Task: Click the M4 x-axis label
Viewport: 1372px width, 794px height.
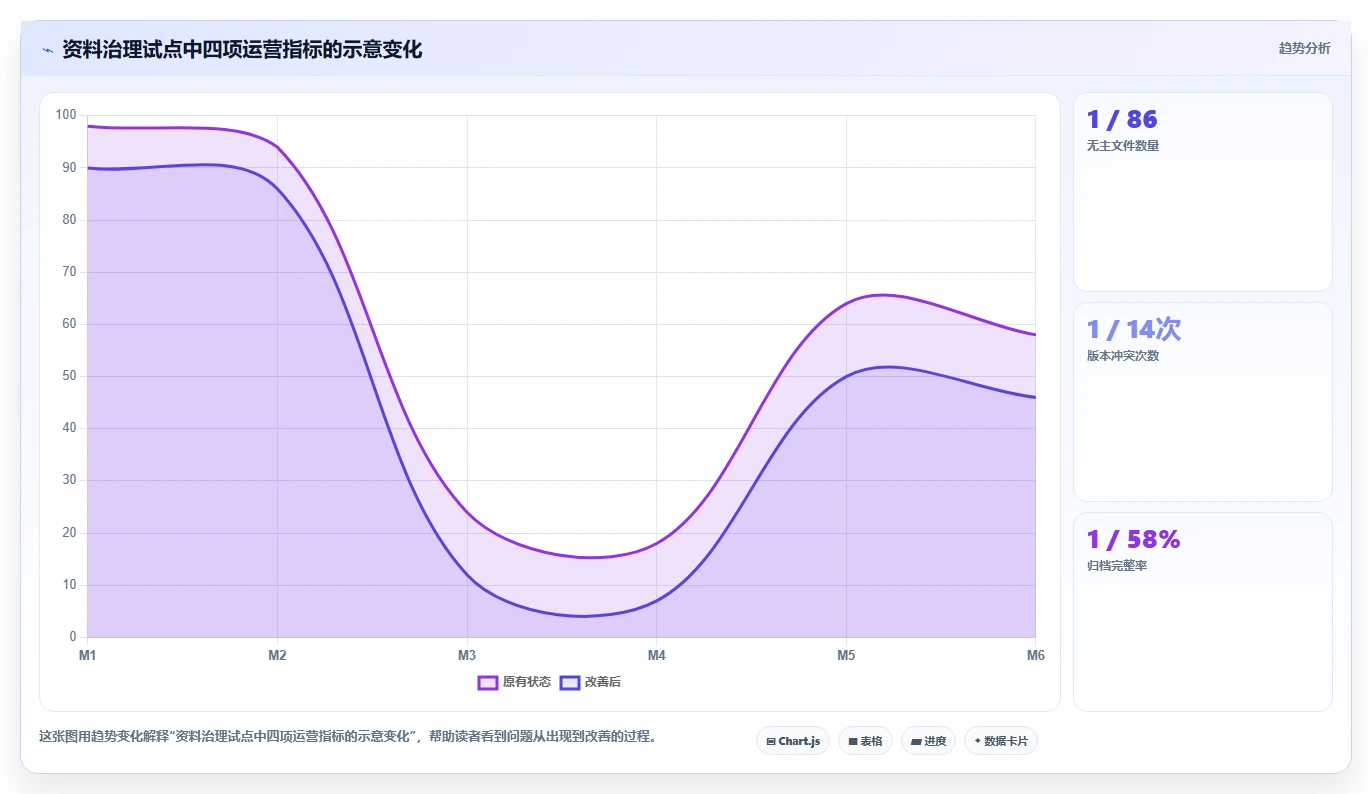Action: (x=656, y=656)
